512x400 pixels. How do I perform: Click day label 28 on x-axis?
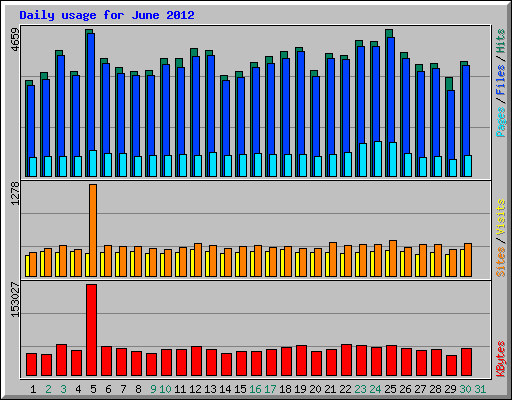(435, 389)
